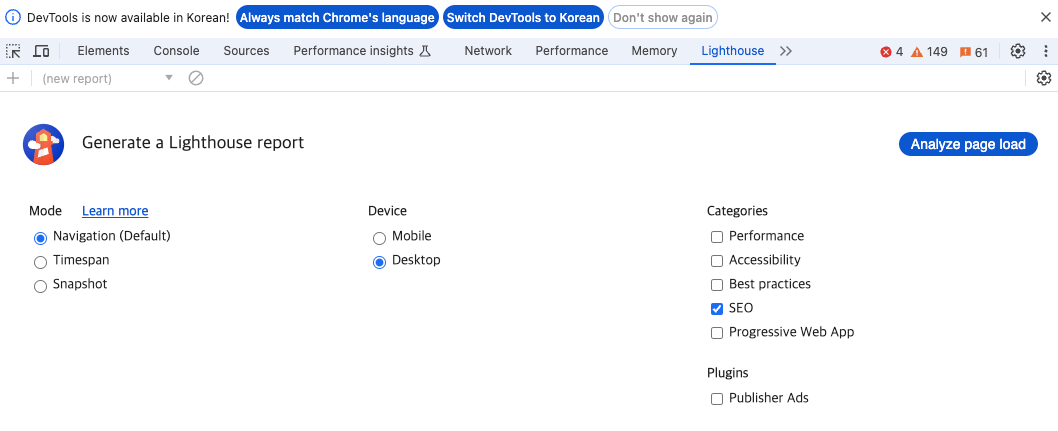
Task: Open DevTools settings gear in tab bar
Action: [x=1018, y=51]
